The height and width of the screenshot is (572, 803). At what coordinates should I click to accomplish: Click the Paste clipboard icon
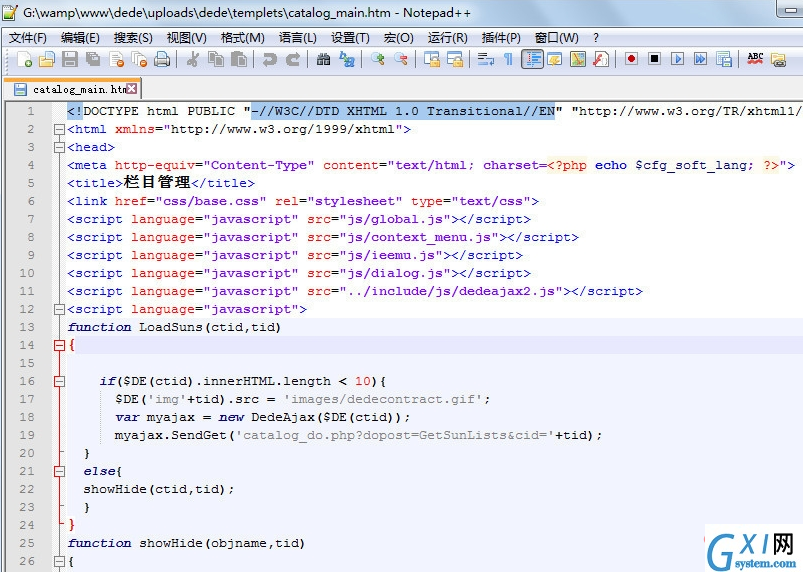[239, 59]
